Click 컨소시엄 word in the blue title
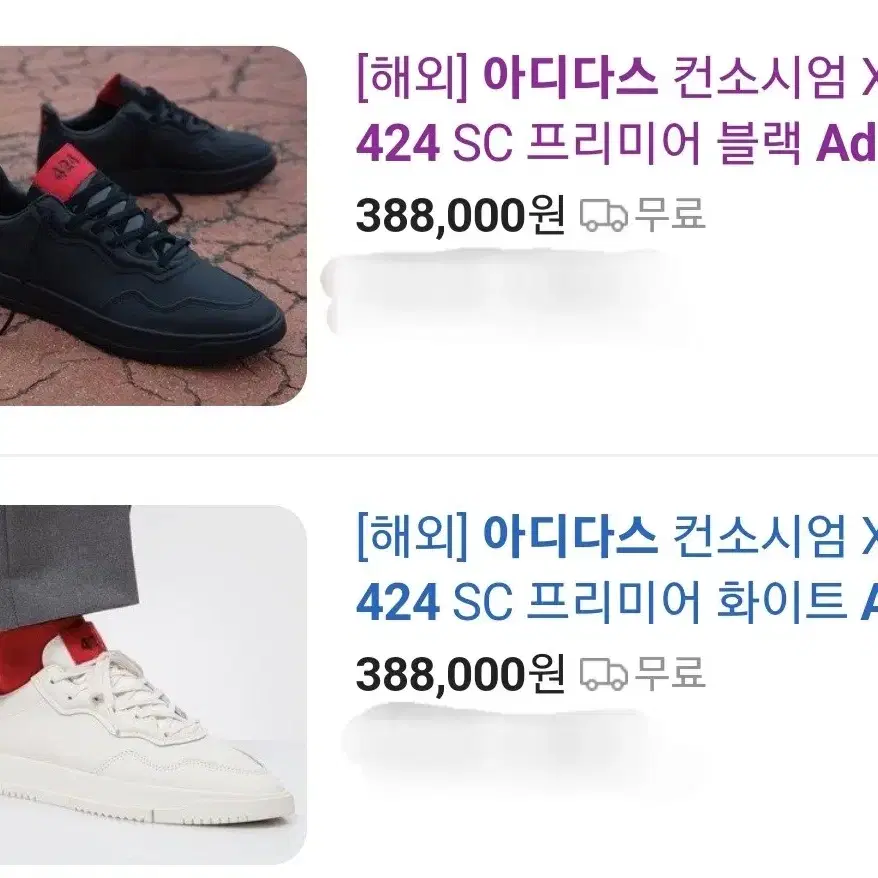Viewport: 878px width, 878px height. pyautogui.click(x=759, y=536)
